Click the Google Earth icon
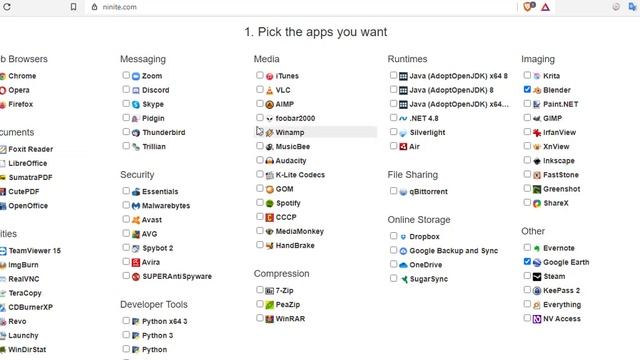Viewport: 640px width, 360px height. click(x=537, y=262)
